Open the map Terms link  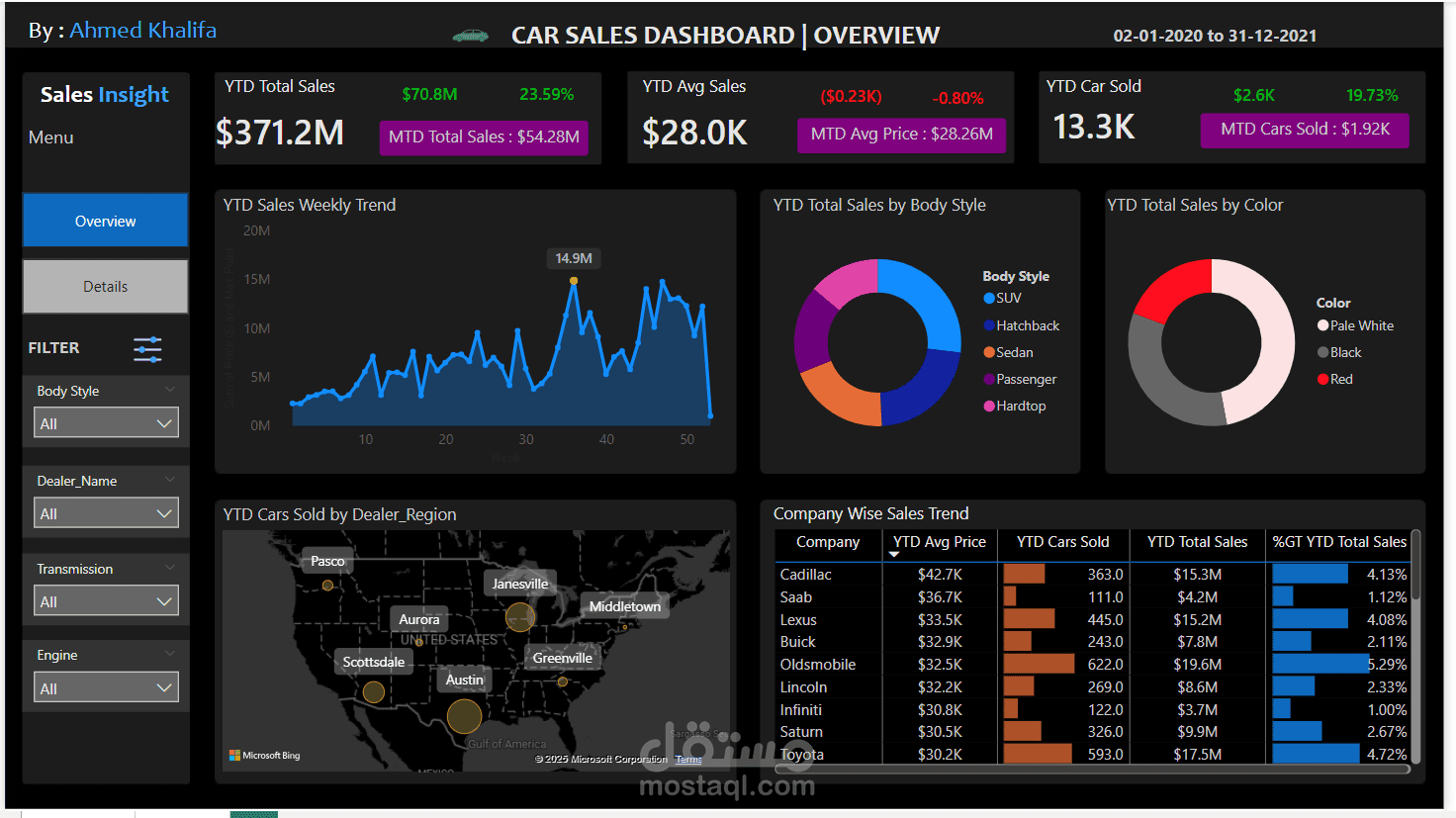pos(688,760)
